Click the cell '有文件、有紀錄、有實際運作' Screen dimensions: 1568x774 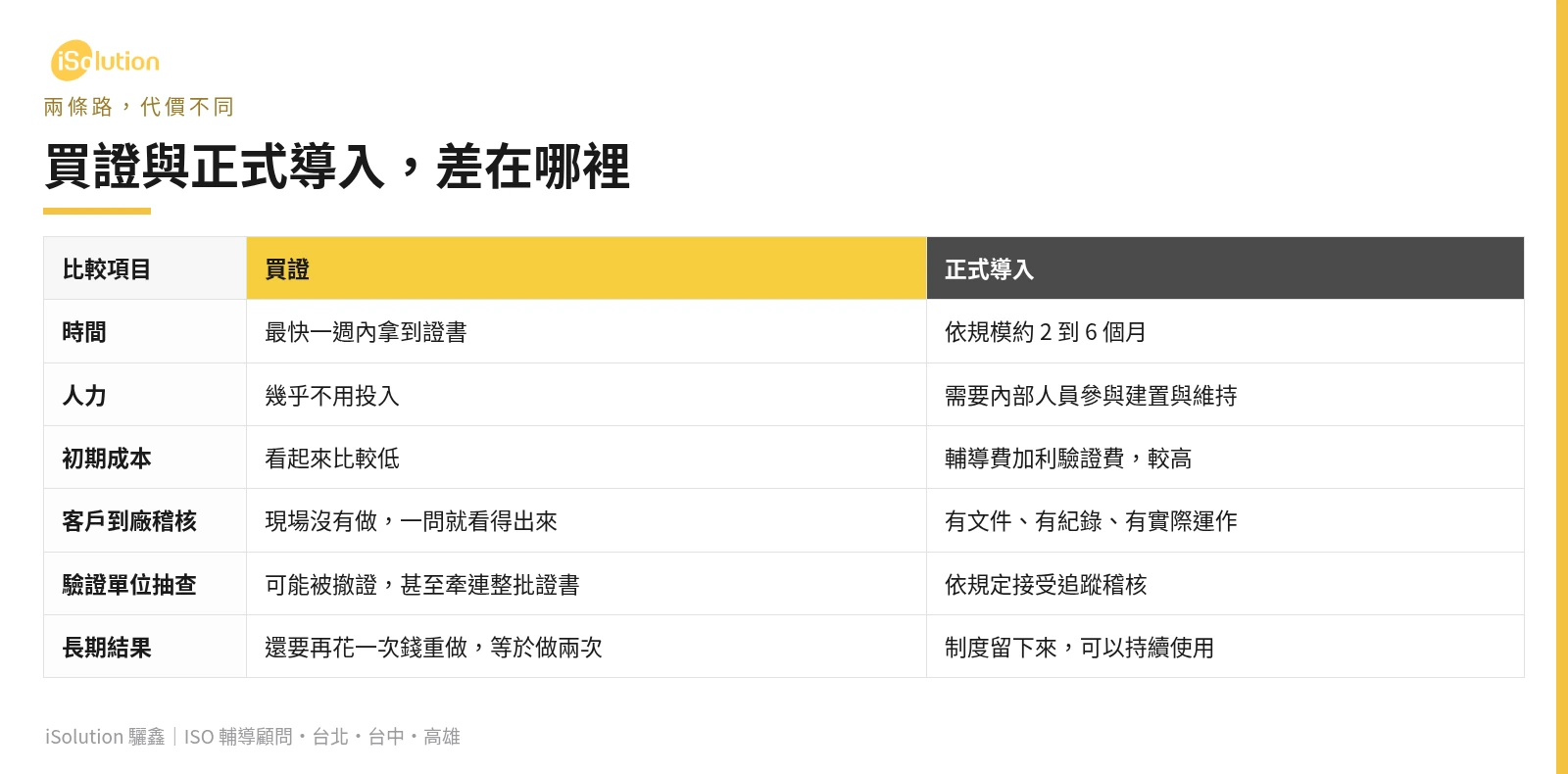(x=1225, y=521)
